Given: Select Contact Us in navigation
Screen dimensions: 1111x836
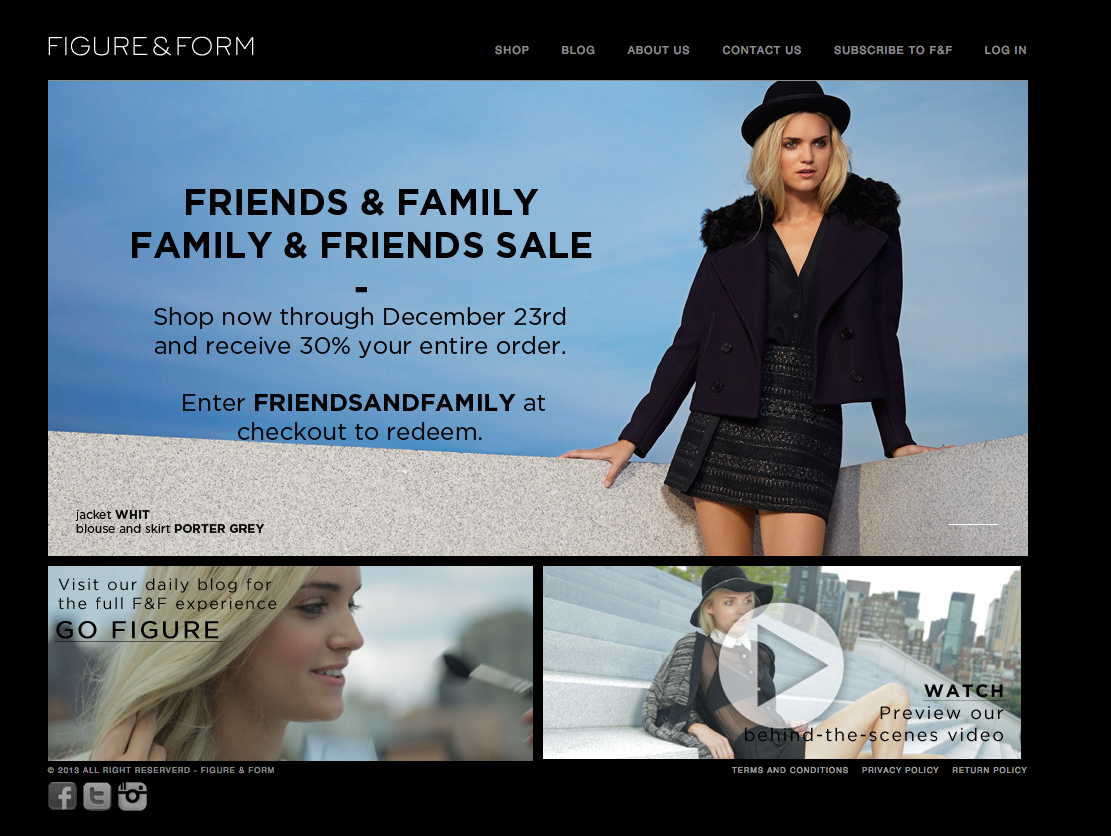Looking at the screenshot, I should [x=762, y=50].
